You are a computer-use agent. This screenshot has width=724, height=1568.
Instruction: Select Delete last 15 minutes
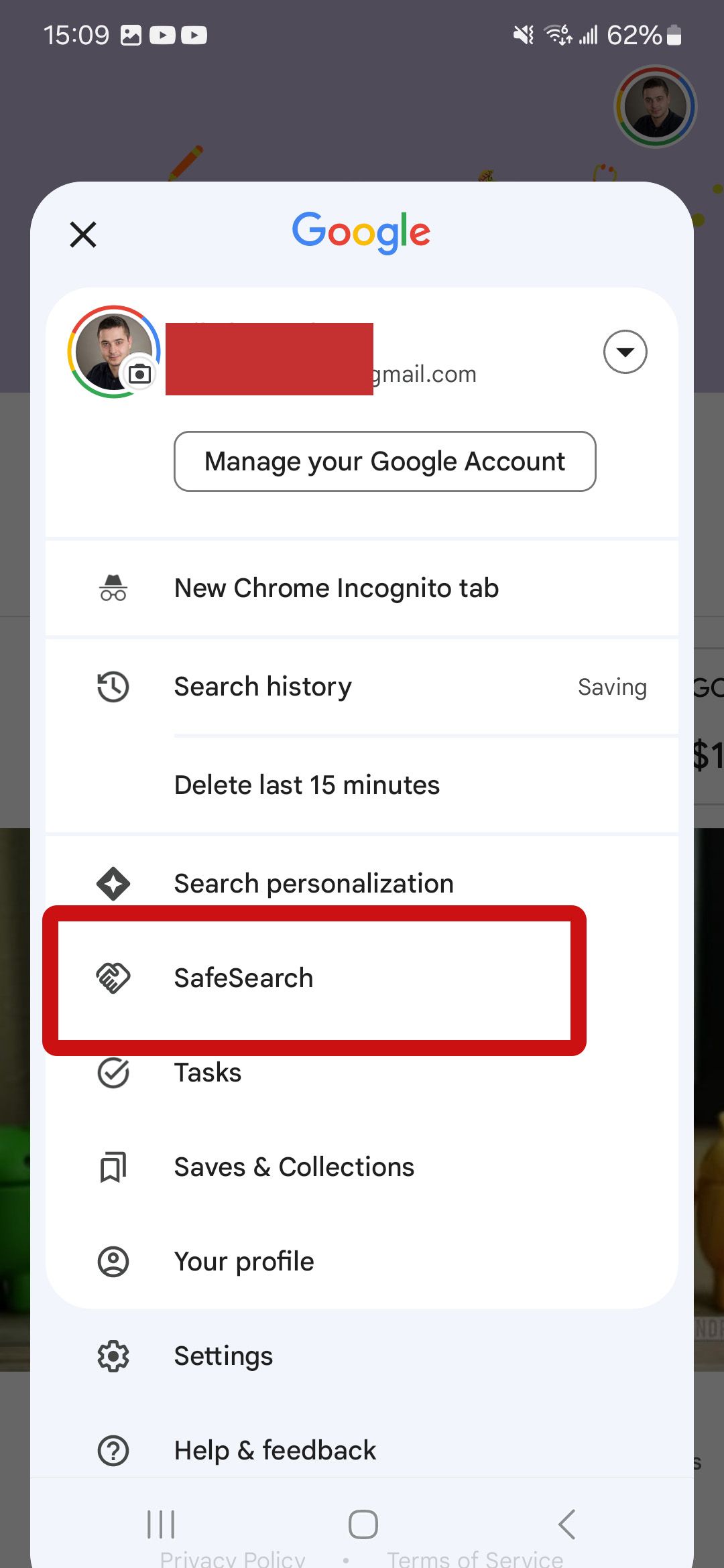(x=306, y=784)
